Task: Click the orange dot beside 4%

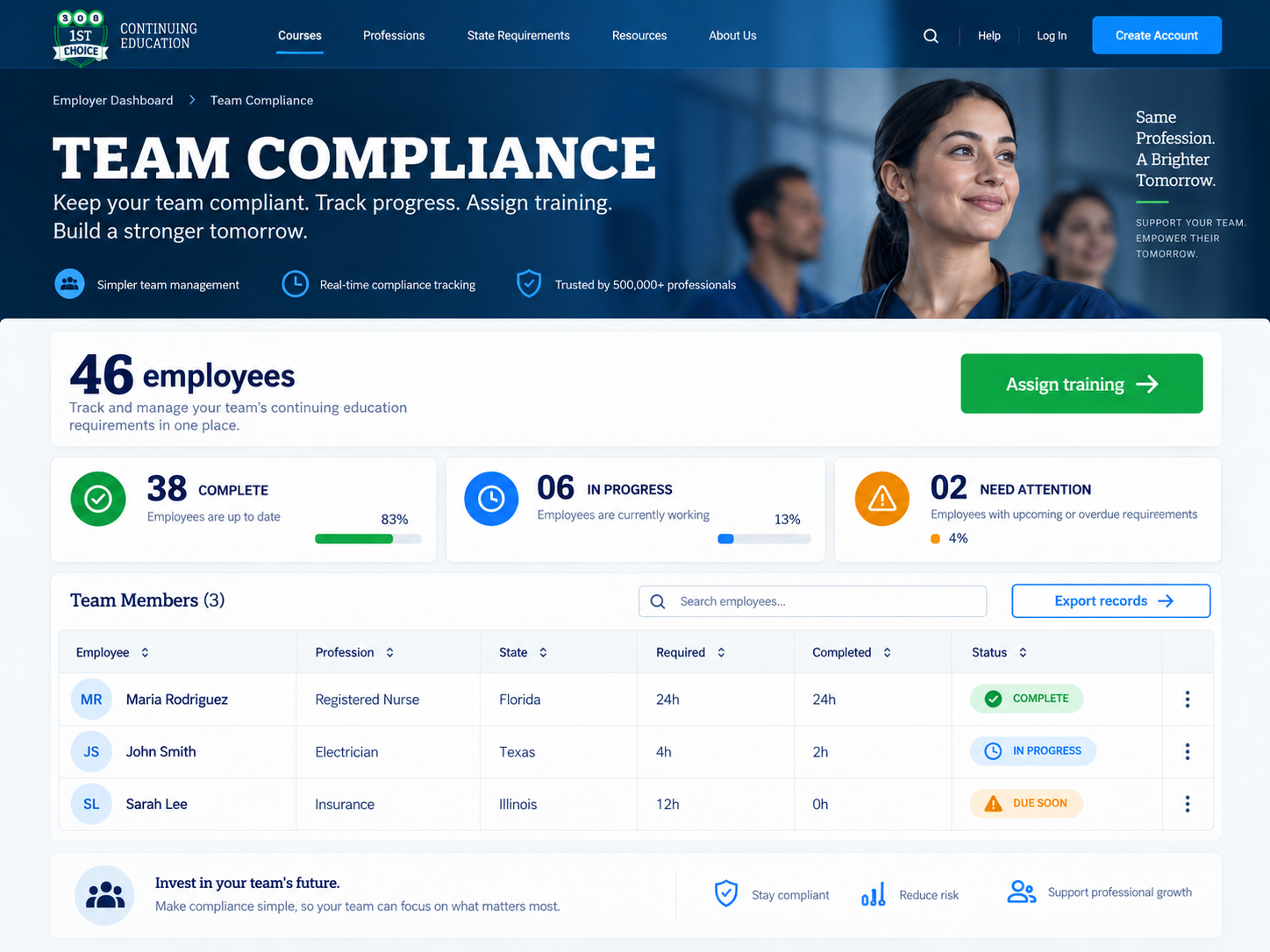Action: click(x=936, y=538)
